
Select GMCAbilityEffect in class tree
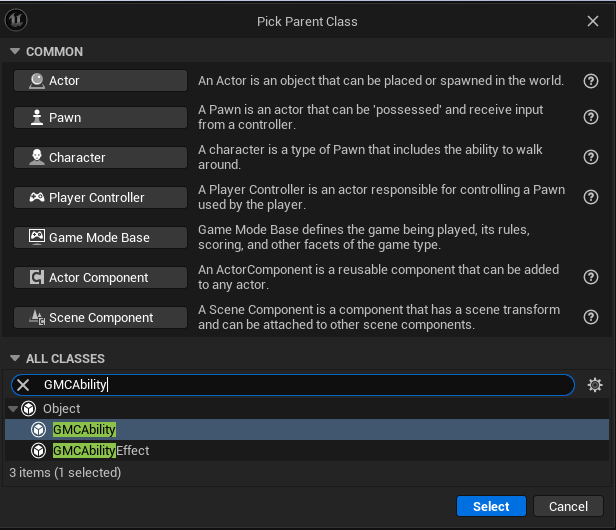pyautogui.click(x=100, y=450)
